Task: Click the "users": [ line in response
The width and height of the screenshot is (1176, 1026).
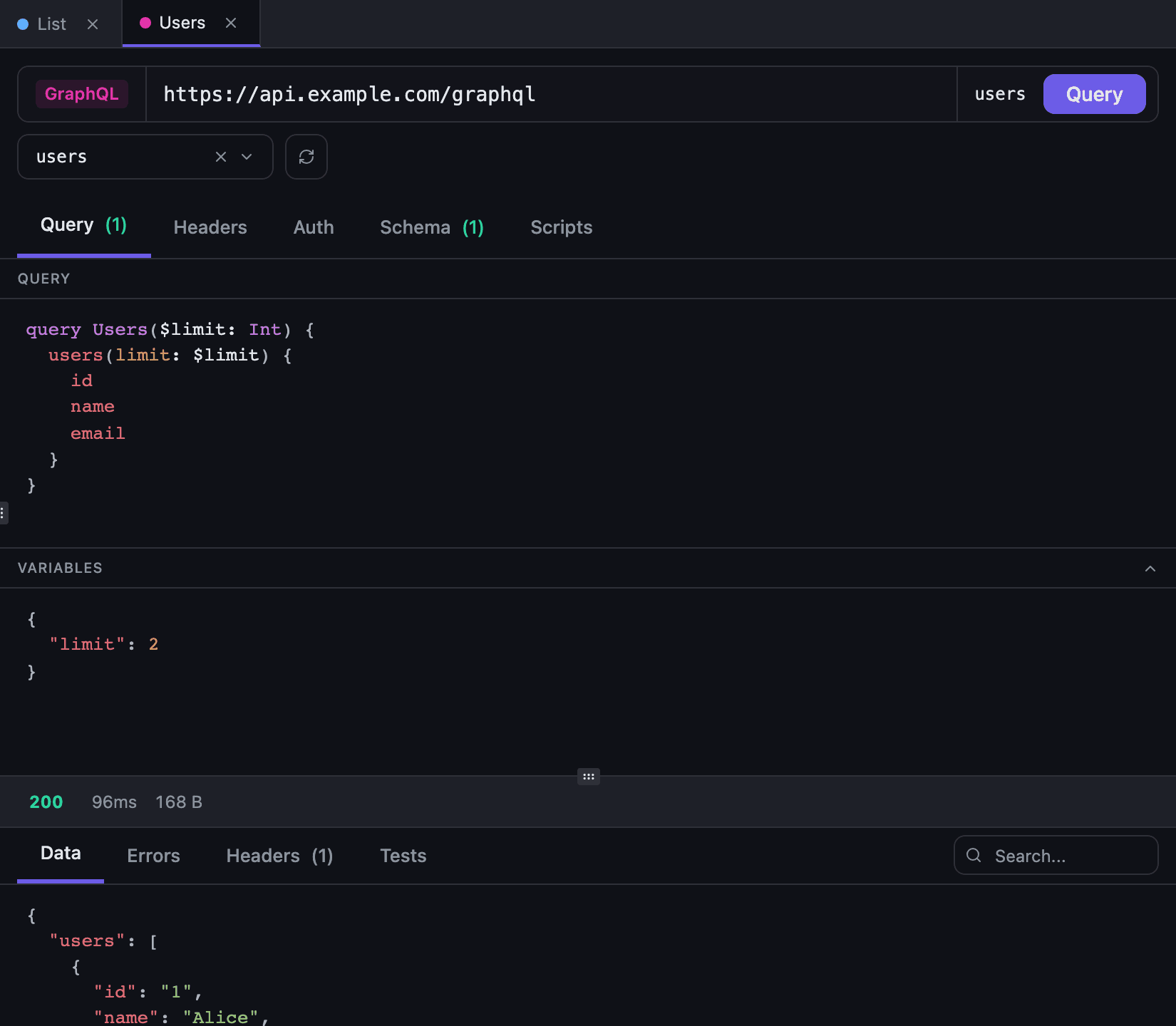Action: 103,941
